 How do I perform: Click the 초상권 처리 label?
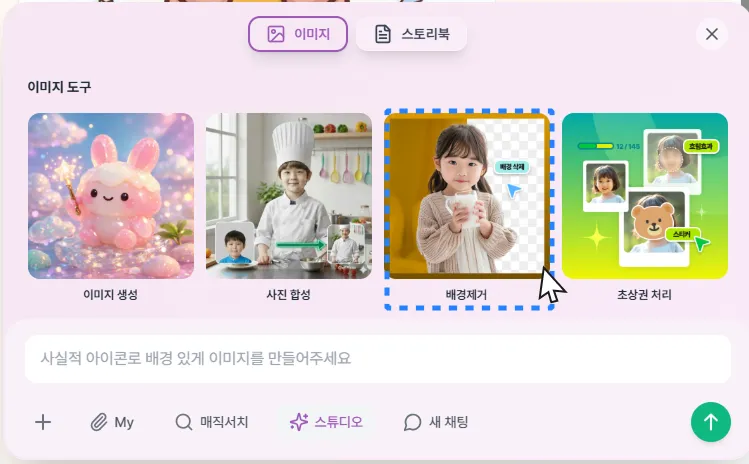point(644,295)
